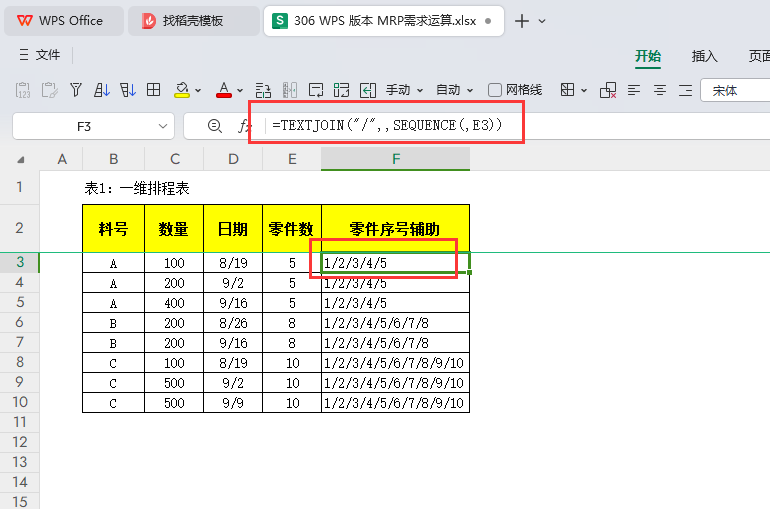Click the formula bar TEXTJOIN formula
770x509 pixels.
click(x=387, y=125)
